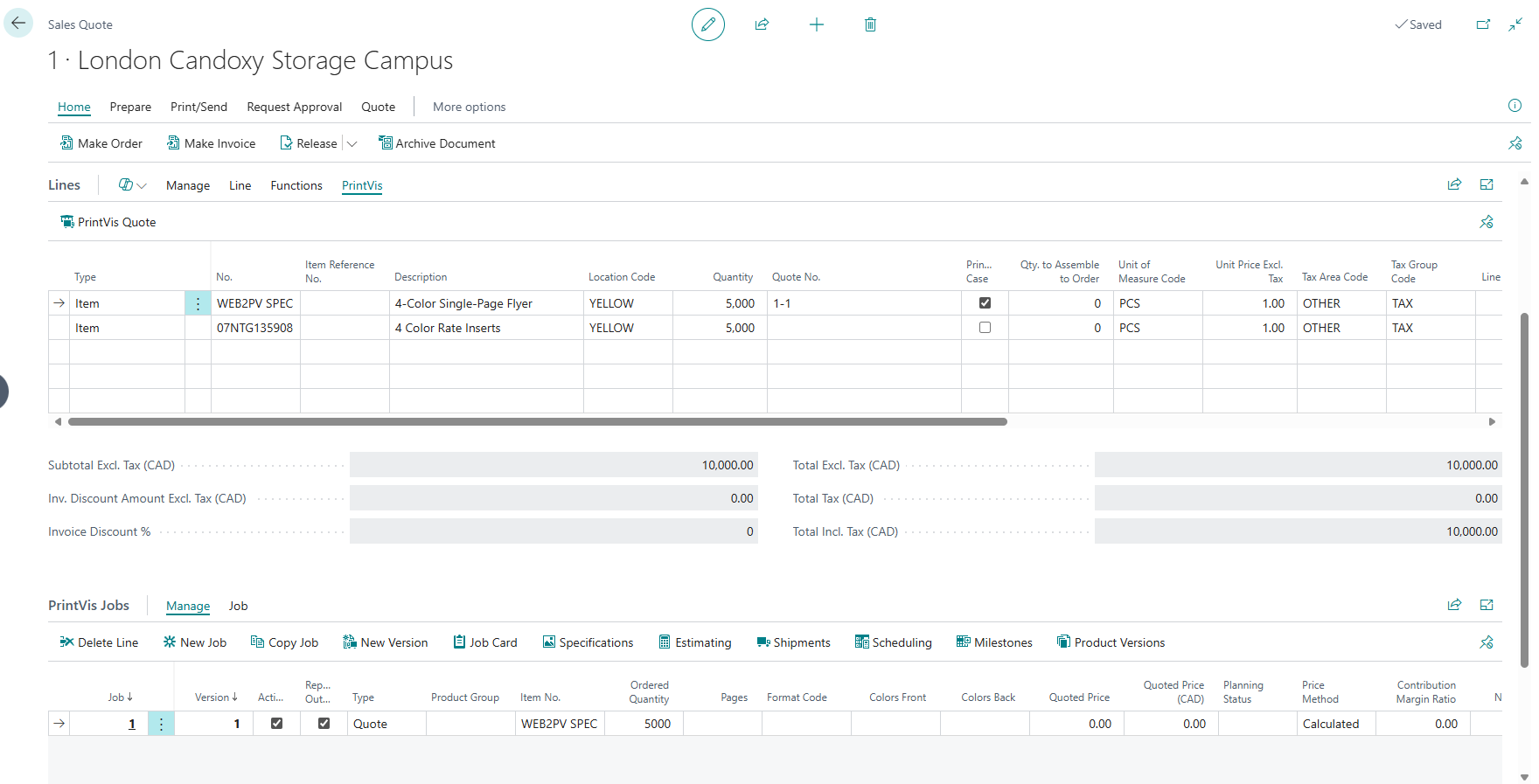
Task: Click the trash delete icon
Action: click(870, 24)
